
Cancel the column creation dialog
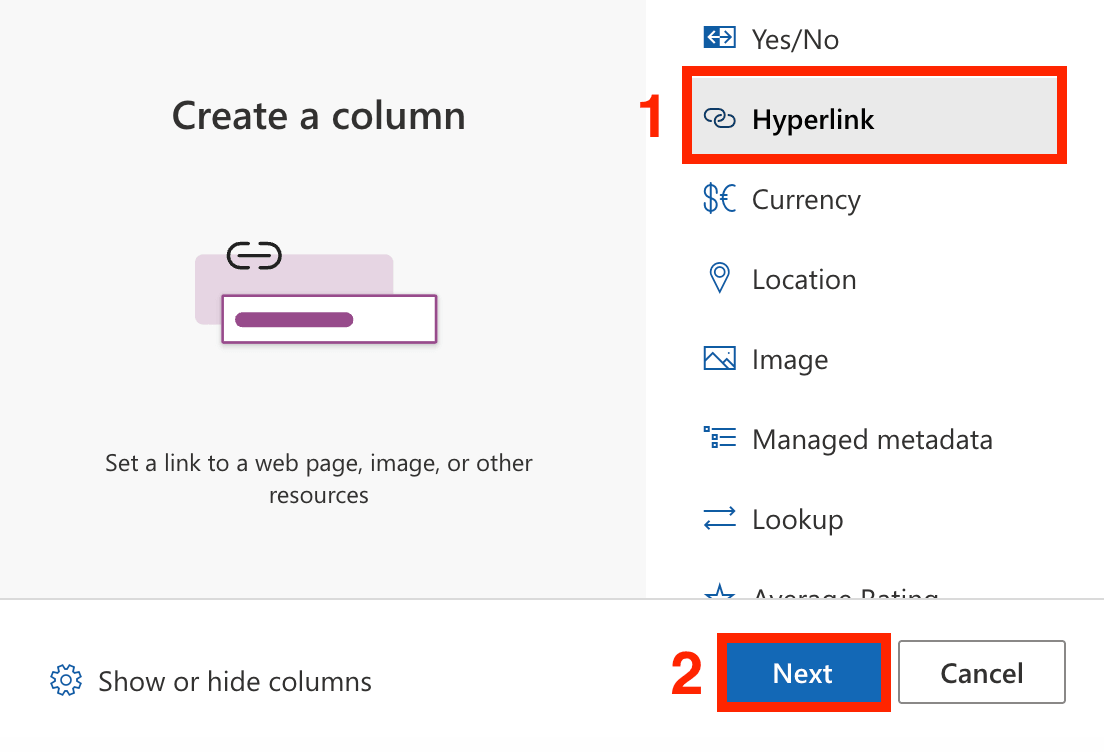981,672
